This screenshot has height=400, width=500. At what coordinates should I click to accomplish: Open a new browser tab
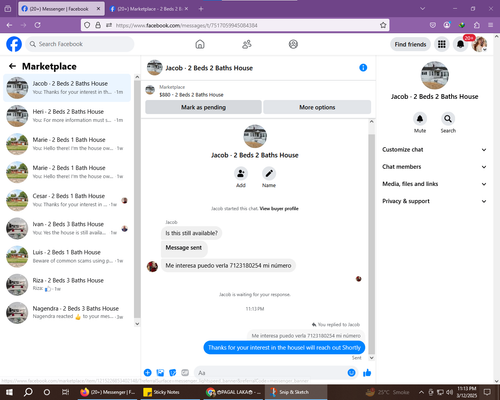(x=201, y=9)
